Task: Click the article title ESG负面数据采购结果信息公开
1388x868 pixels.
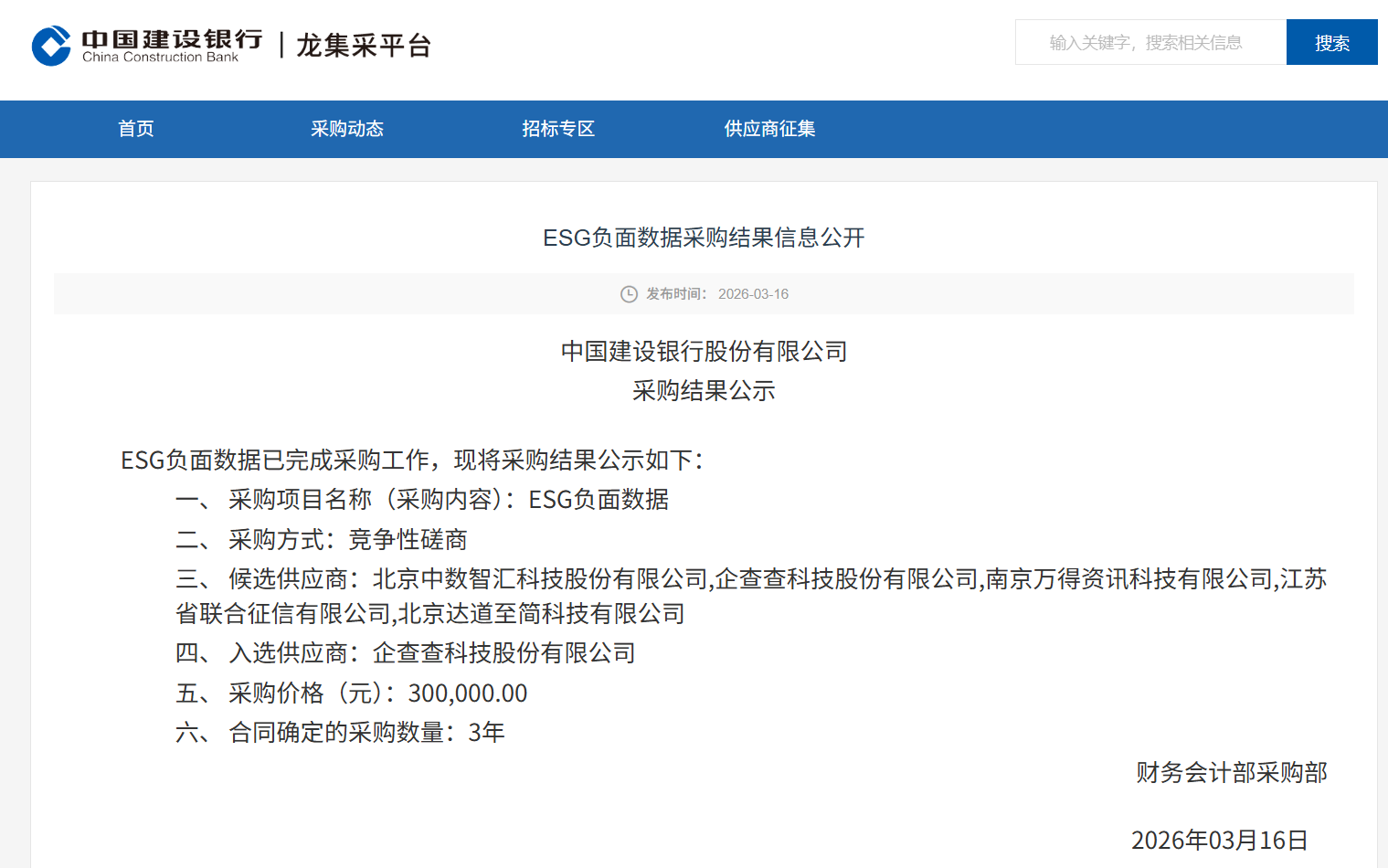Action: pyautogui.click(x=704, y=238)
